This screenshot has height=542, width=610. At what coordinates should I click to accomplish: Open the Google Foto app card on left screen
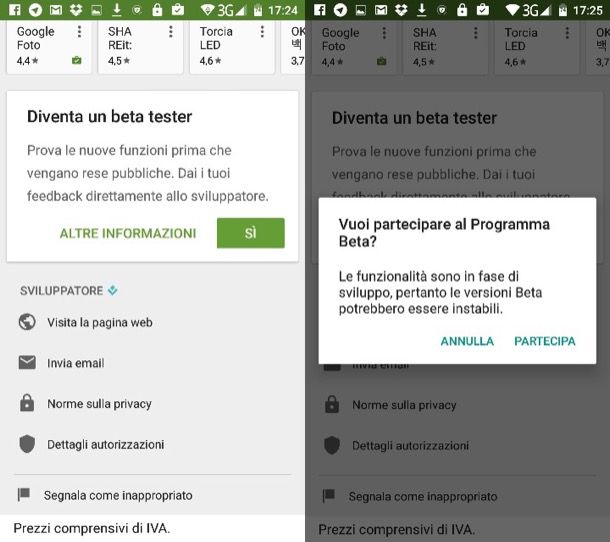(x=49, y=47)
